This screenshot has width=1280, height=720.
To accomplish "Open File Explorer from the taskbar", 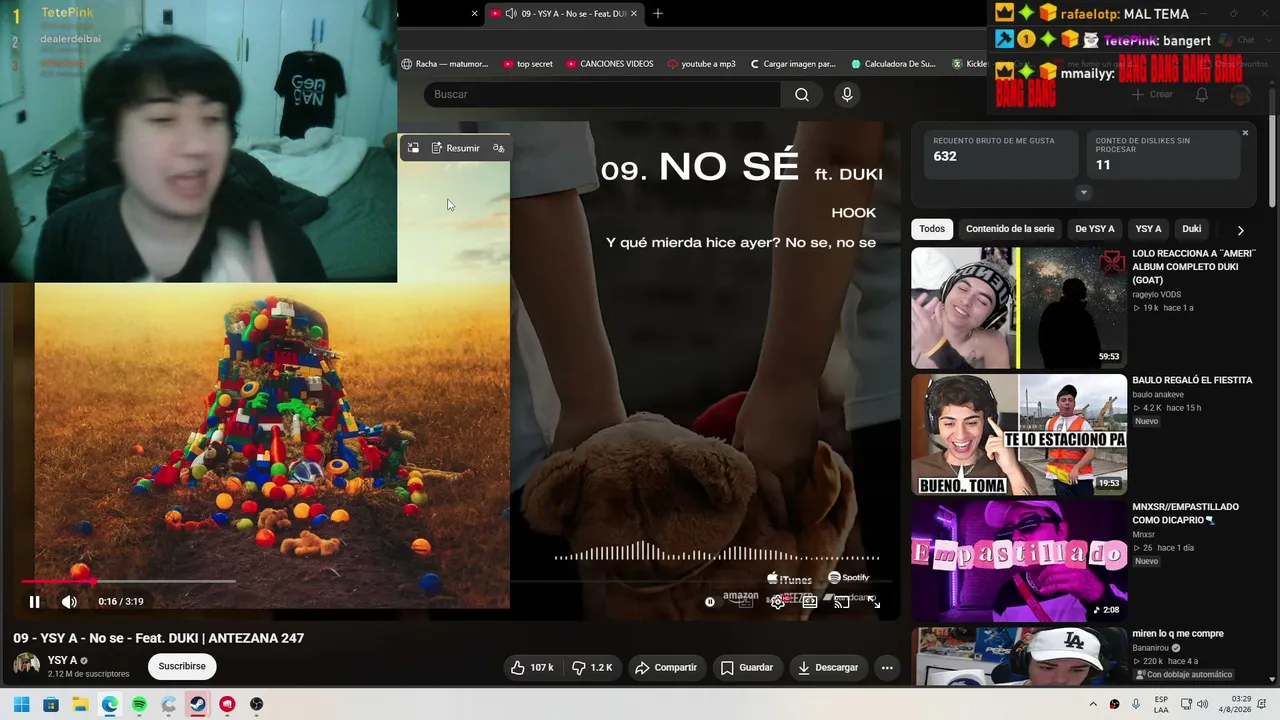I will (x=80, y=704).
